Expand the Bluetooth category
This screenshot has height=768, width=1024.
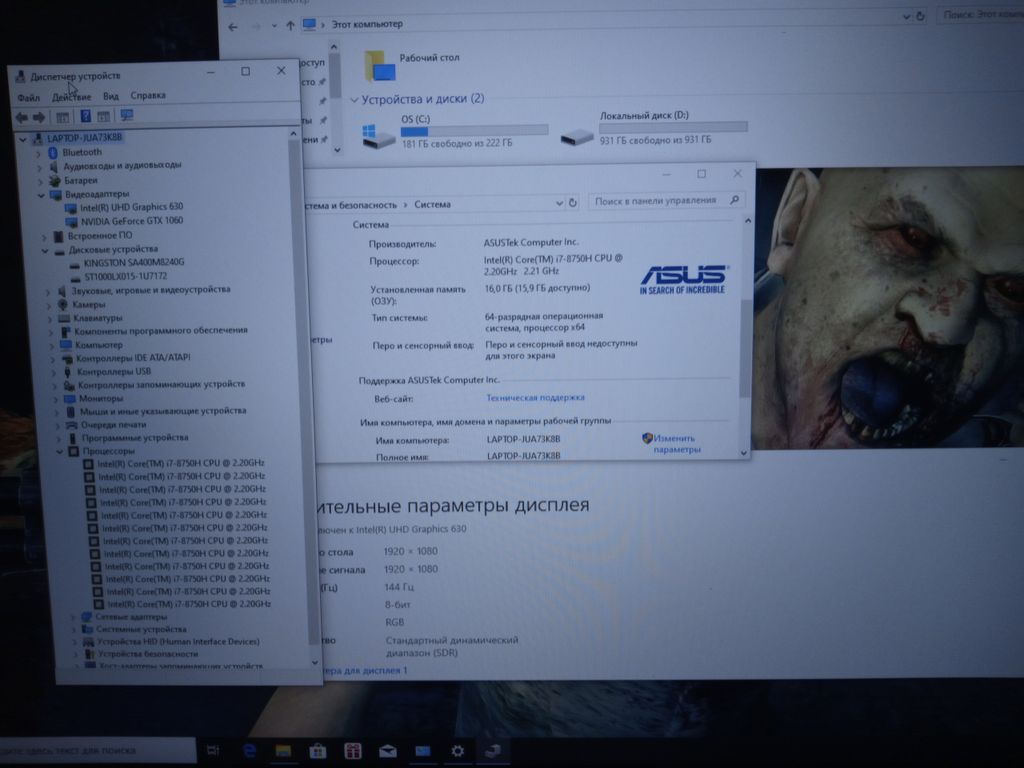40,153
